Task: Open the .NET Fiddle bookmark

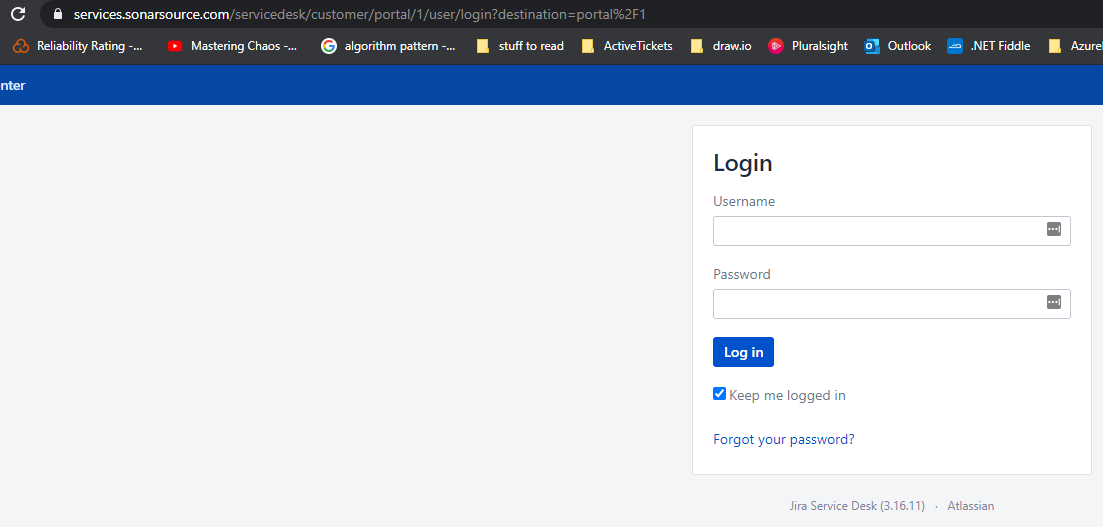Action: point(988,46)
